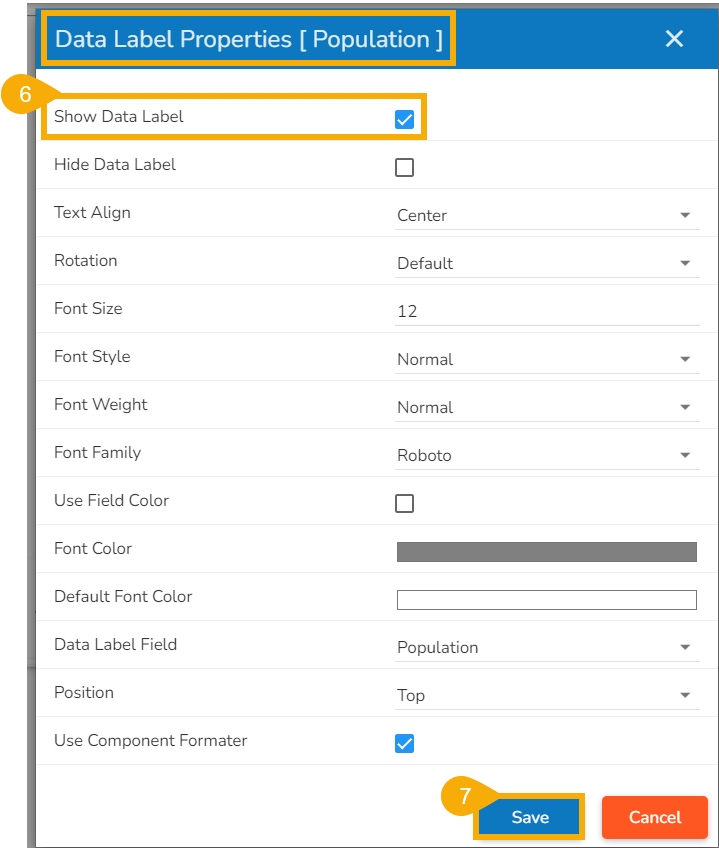Image resolution: width=719 pixels, height=848 pixels.
Task: Disable the Use Component Formater checkbox
Action: 404,744
